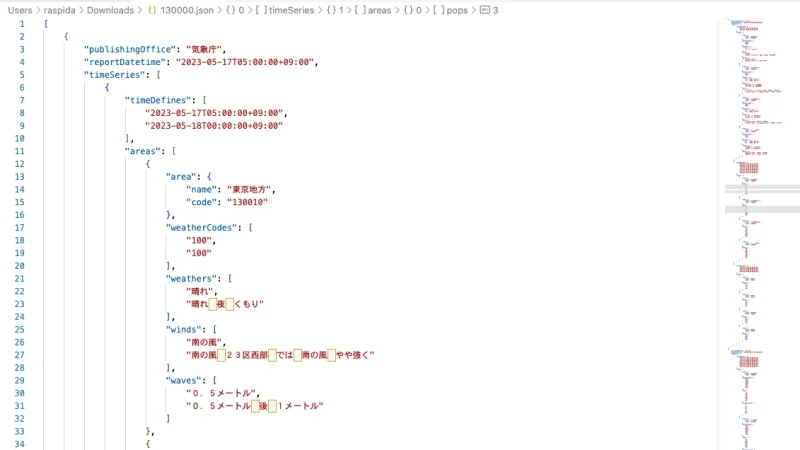
Task: Select the Downloads breadcrumb segment
Action: tap(110, 10)
